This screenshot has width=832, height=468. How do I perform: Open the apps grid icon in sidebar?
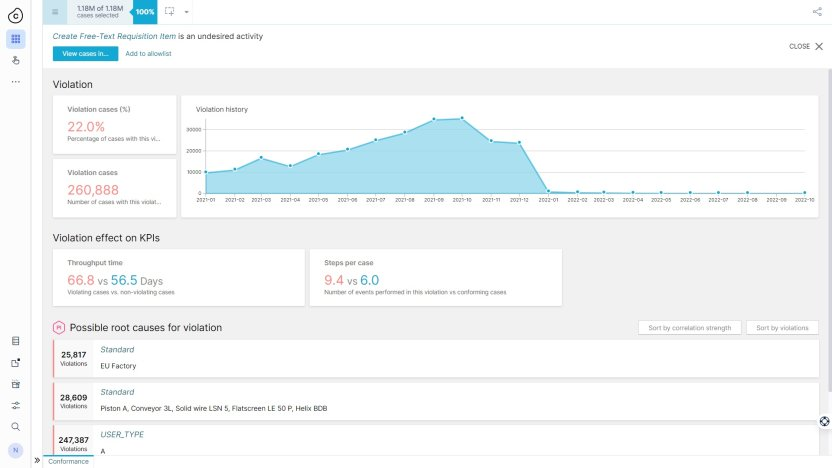pyautogui.click(x=15, y=39)
